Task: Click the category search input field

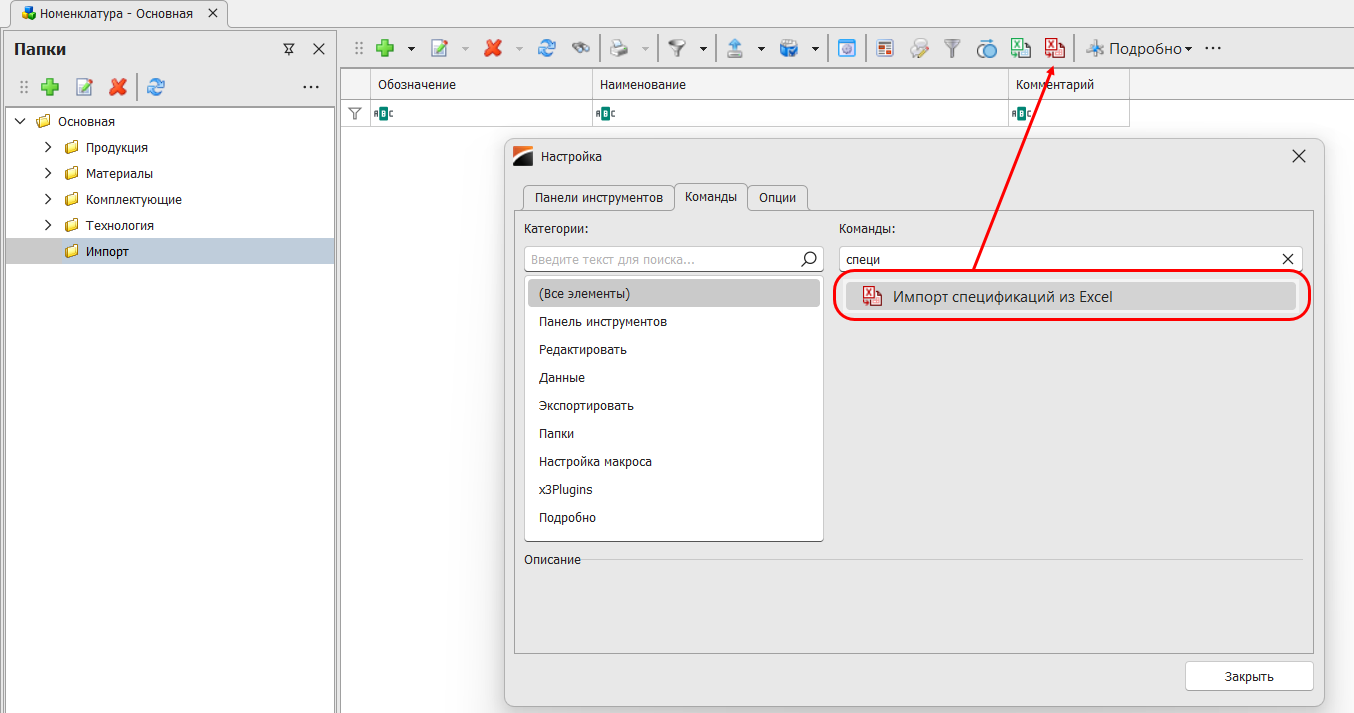Action: tap(662, 259)
